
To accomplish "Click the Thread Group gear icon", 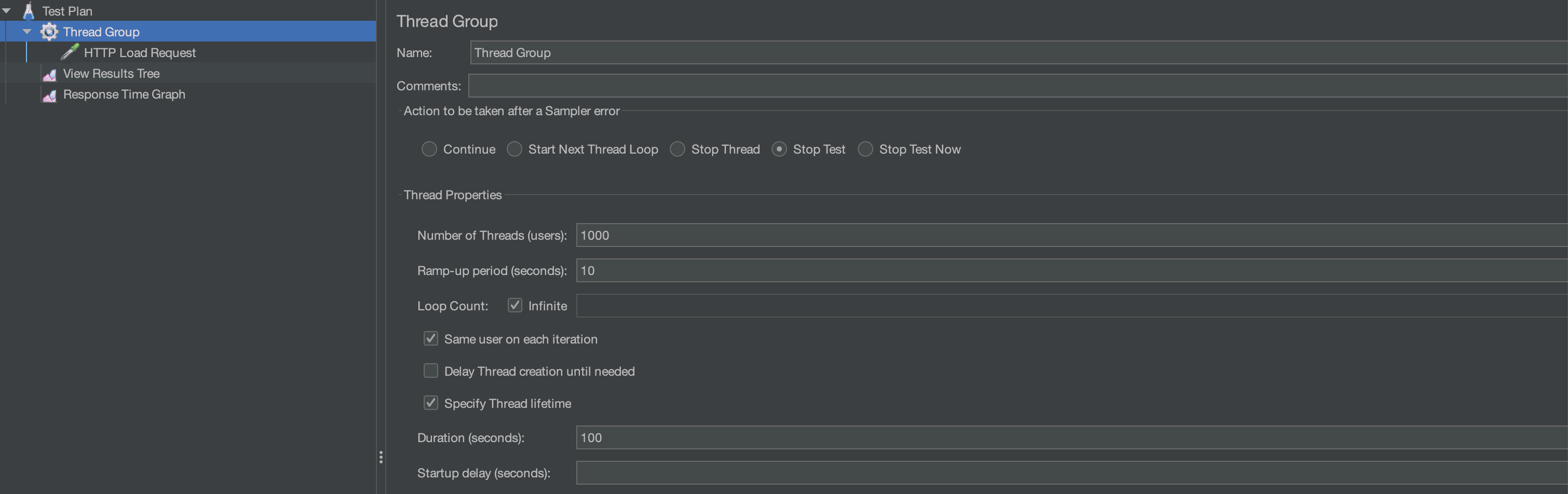I will pos(49,32).
